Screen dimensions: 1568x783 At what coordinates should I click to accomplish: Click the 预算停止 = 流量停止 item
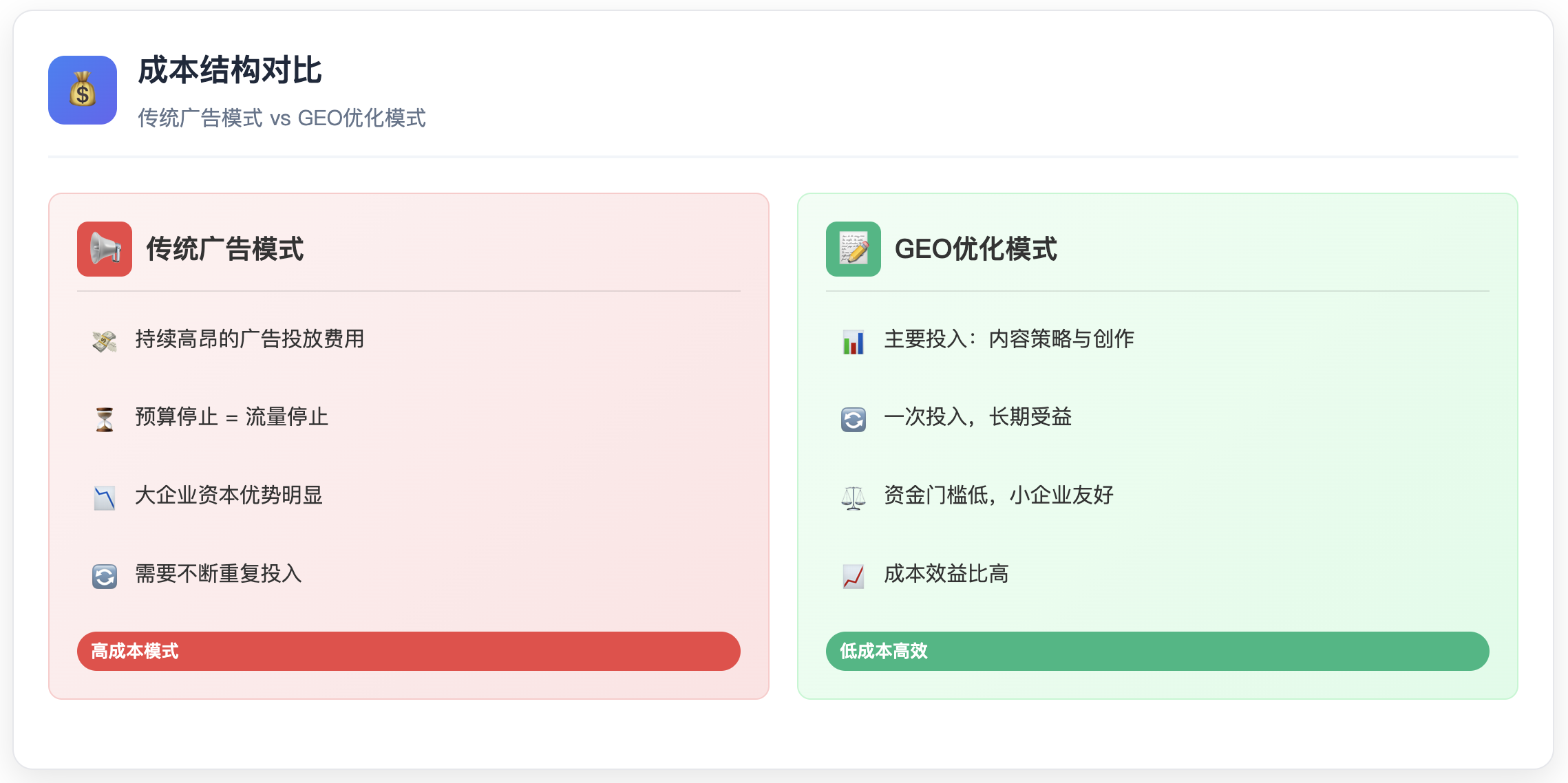231,417
